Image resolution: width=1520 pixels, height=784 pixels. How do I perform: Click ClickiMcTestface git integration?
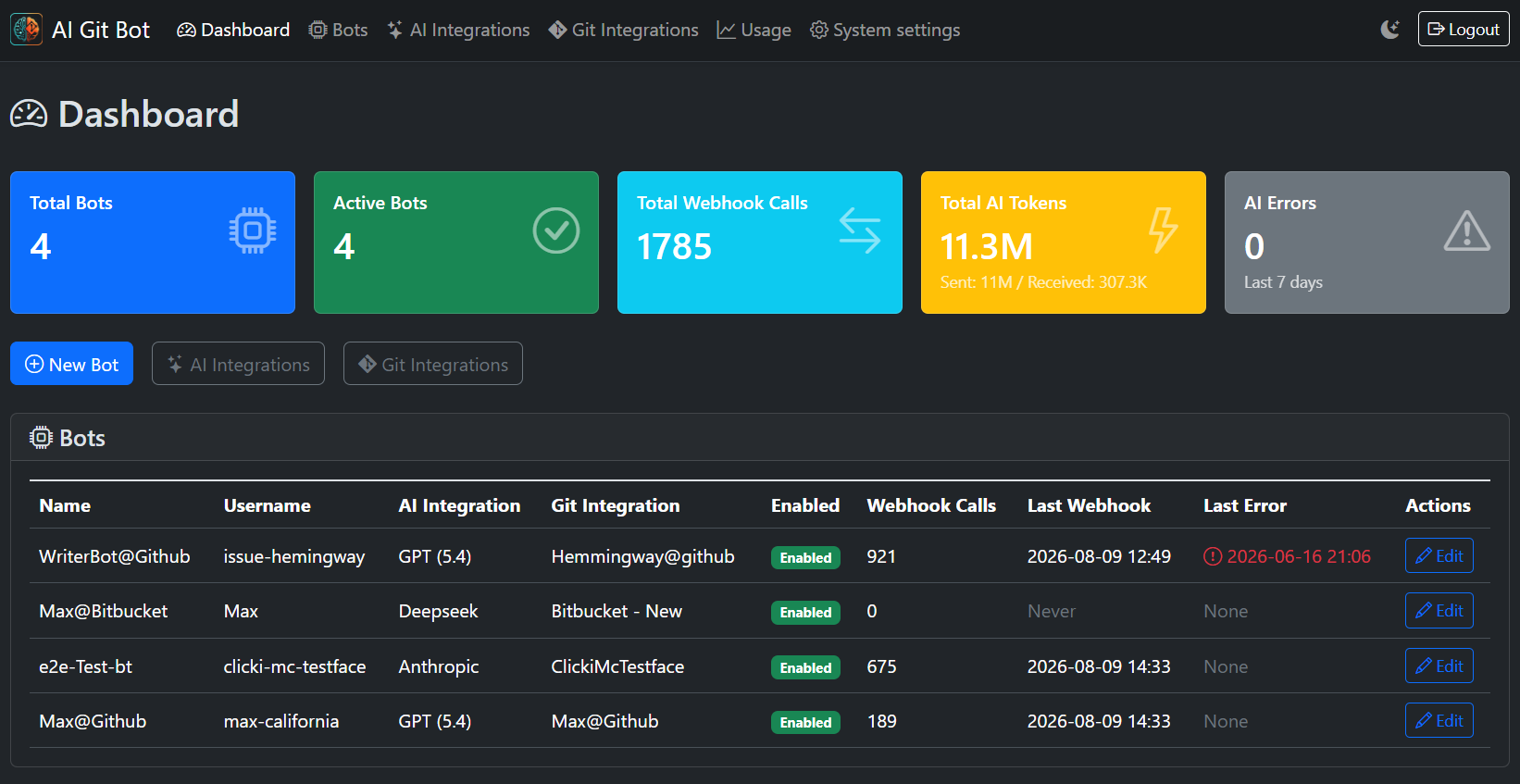point(617,666)
